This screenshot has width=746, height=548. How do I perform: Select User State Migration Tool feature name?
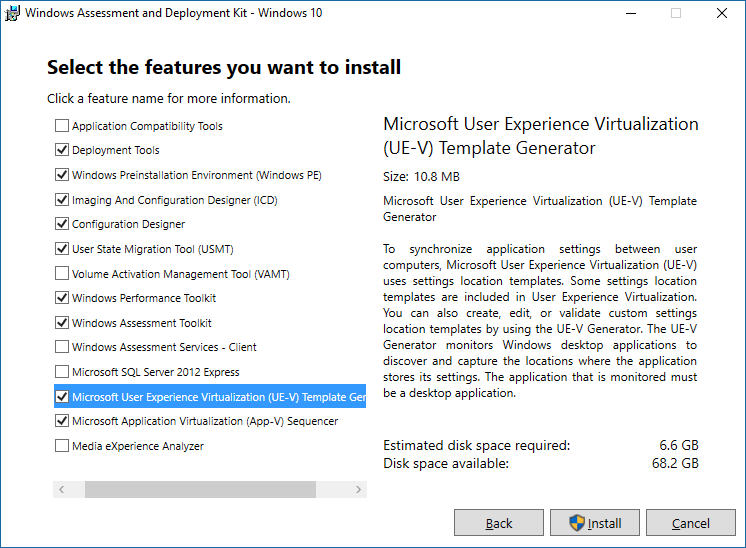coord(152,249)
